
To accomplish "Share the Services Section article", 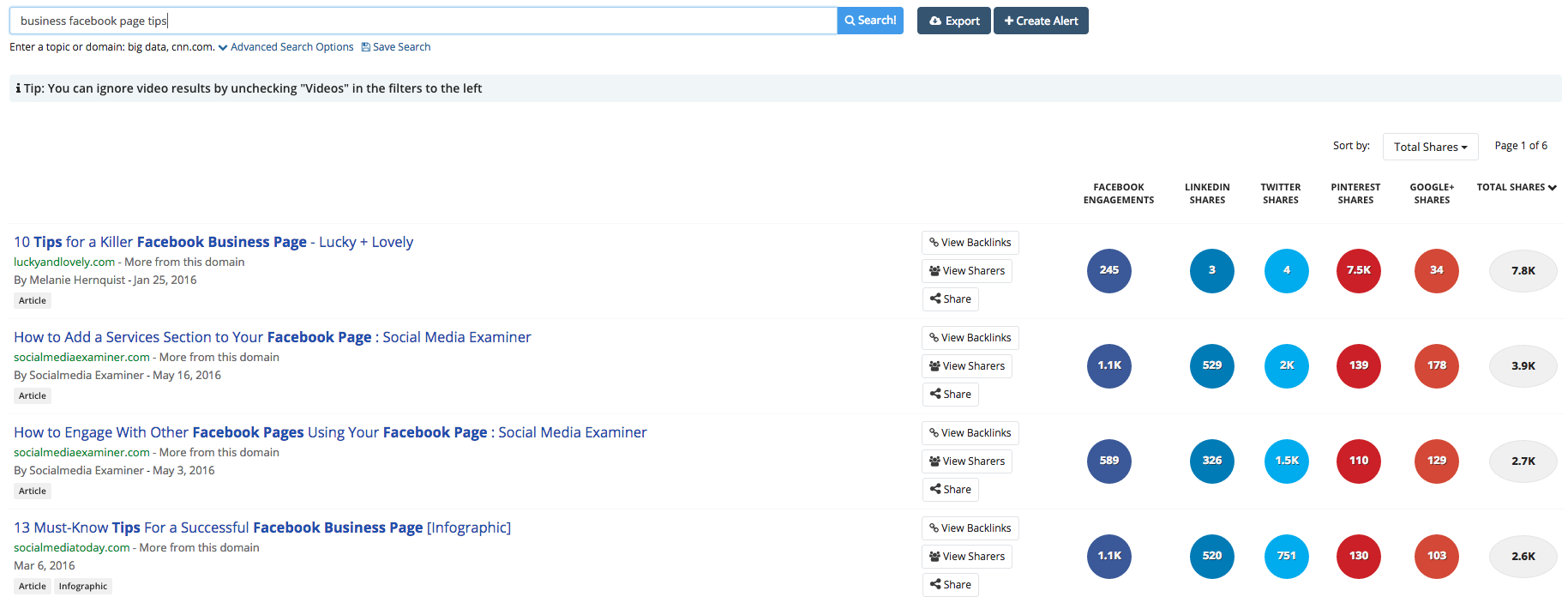I will (x=951, y=395).
